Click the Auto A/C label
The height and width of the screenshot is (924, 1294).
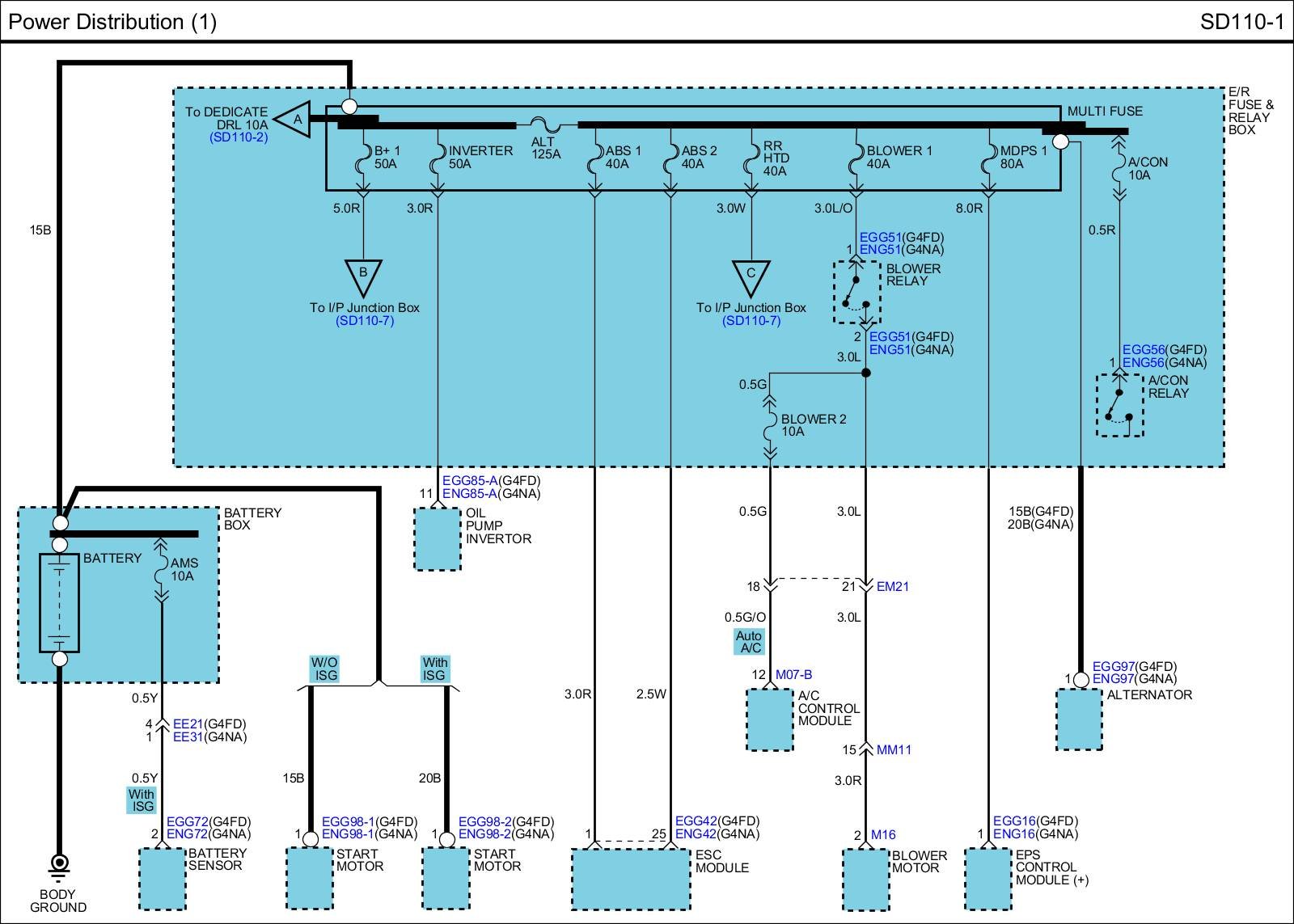(749, 642)
